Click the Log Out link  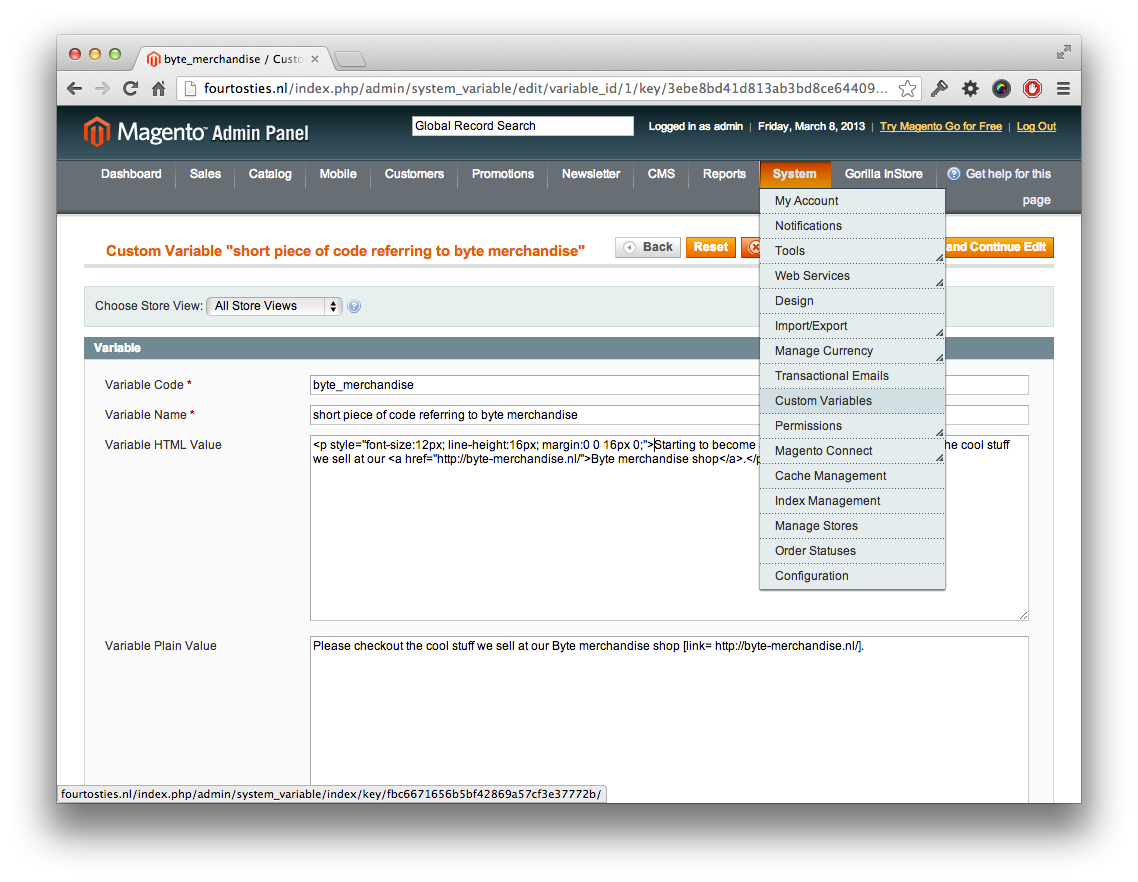click(x=1036, y=126)
